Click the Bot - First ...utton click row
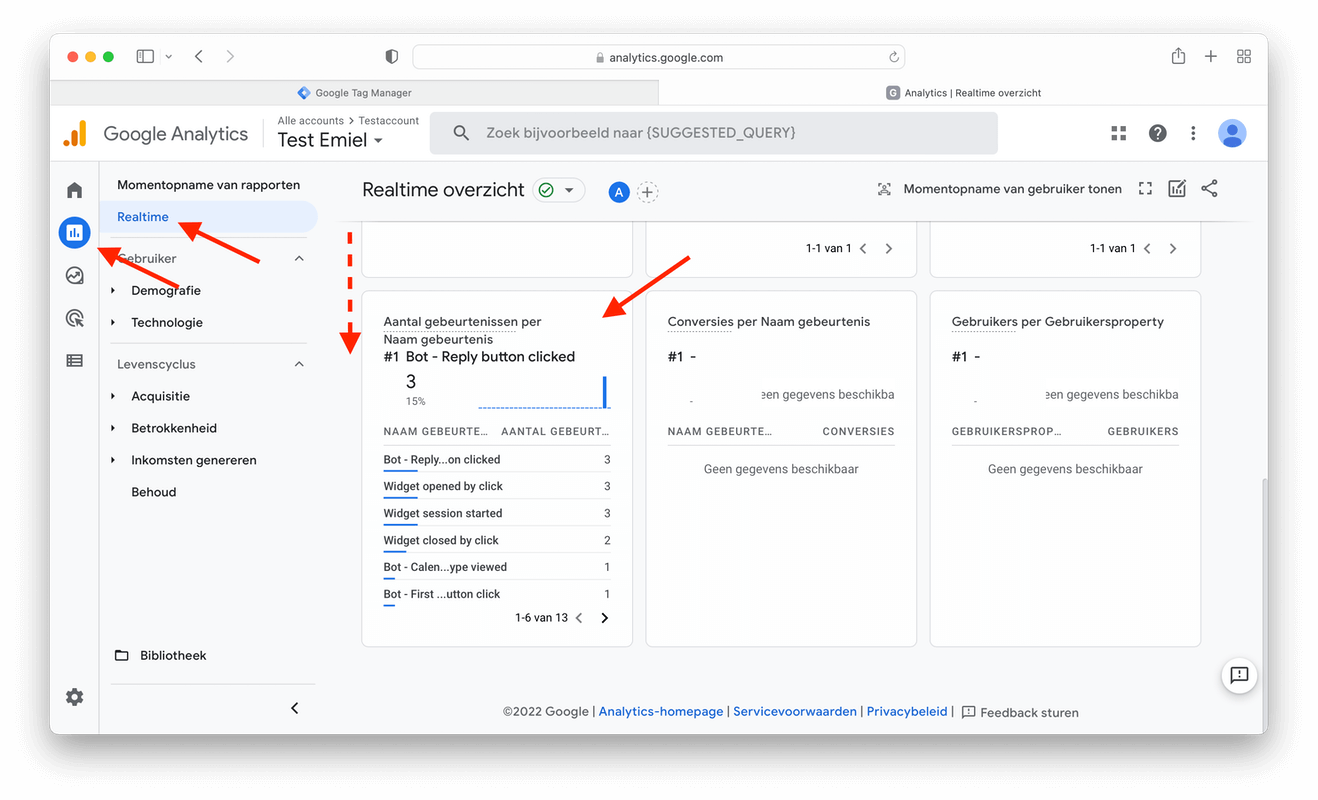The width and height of the screenshot is (1318, 800). [496, 594]
